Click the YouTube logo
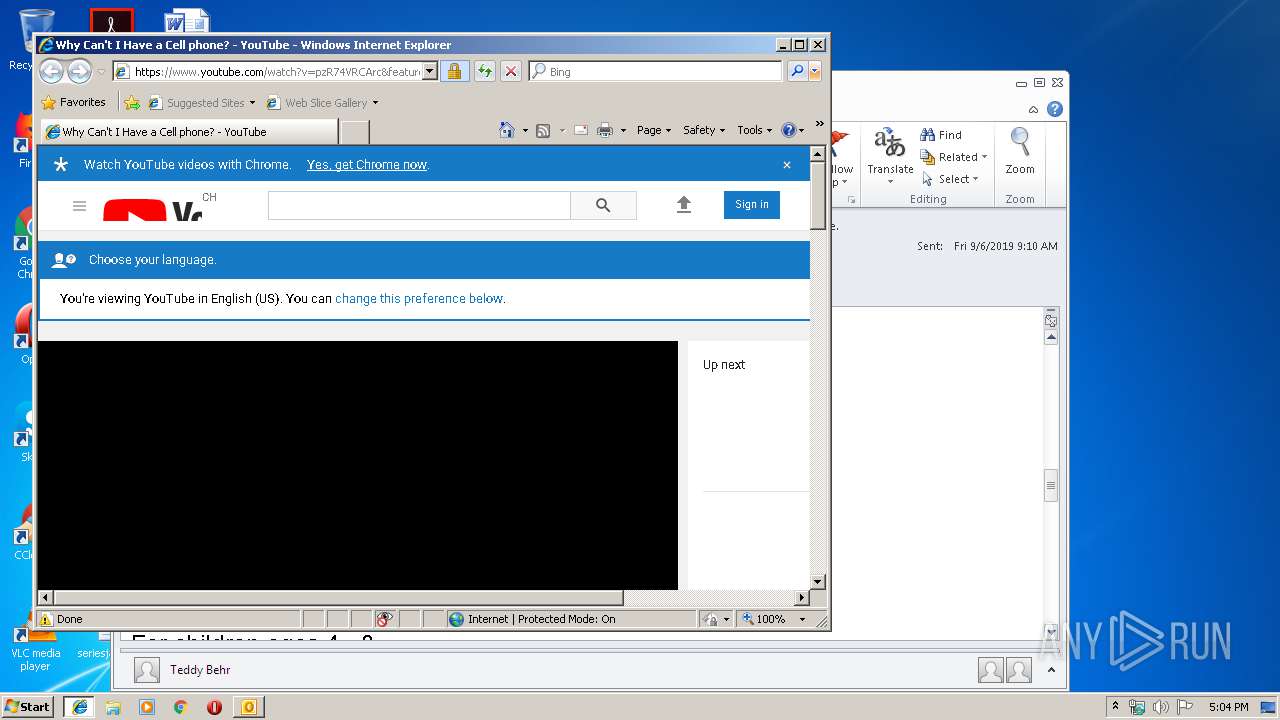 point(153,209)
